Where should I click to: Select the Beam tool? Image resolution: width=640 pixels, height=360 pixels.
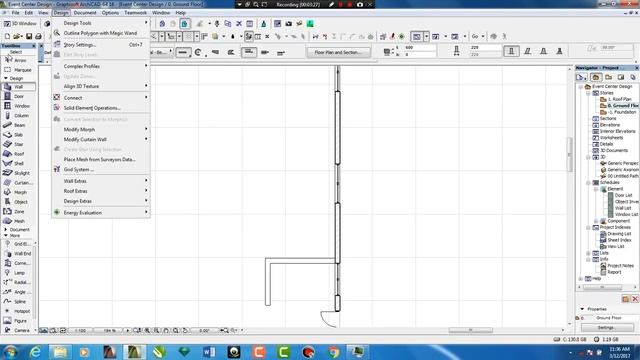tap(18, 125)
